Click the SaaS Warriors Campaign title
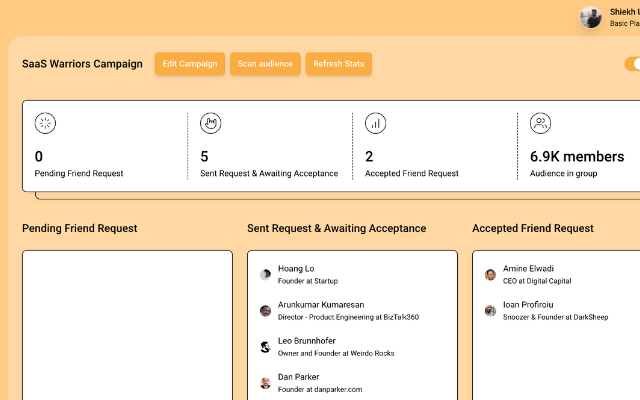Viewport: 640px width, 400px height. click(x=82, y=64)
